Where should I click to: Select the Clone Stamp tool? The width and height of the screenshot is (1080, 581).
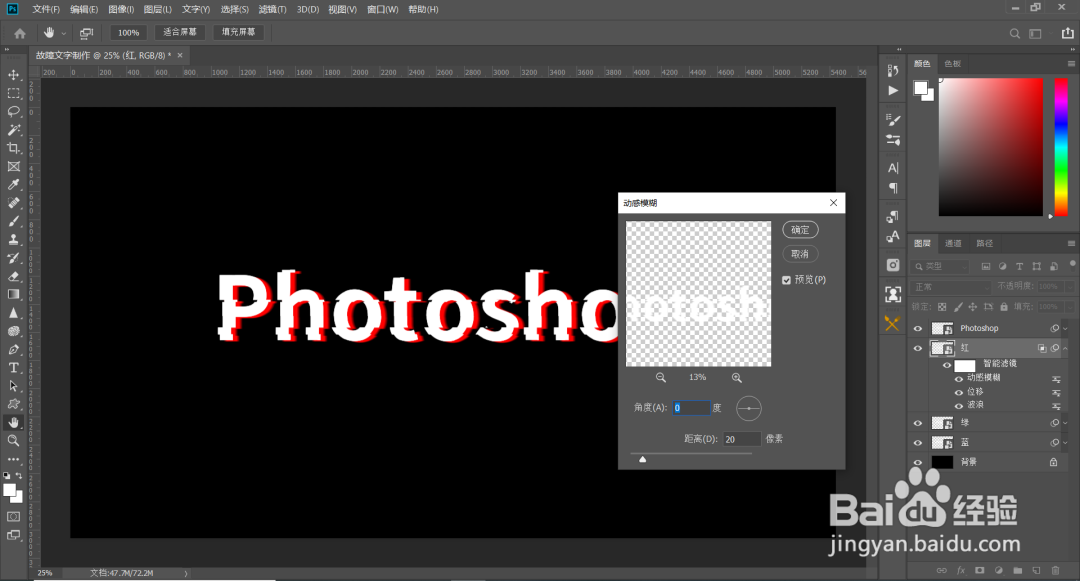click(13, 240)
